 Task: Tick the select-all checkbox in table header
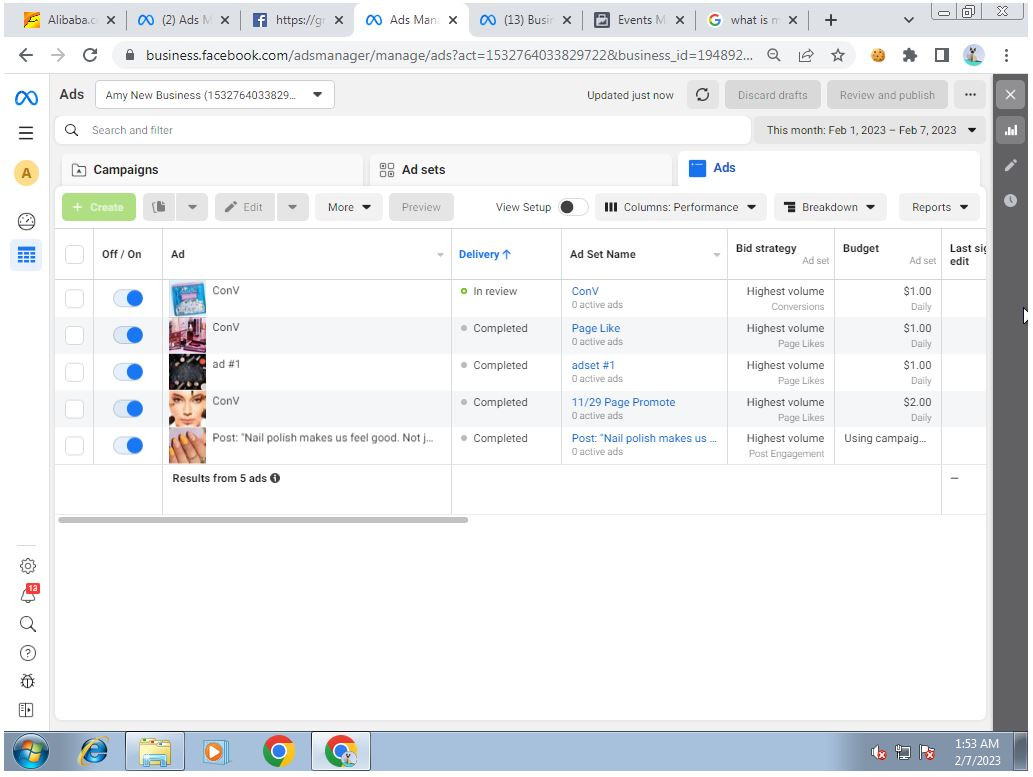coord(74,254)
